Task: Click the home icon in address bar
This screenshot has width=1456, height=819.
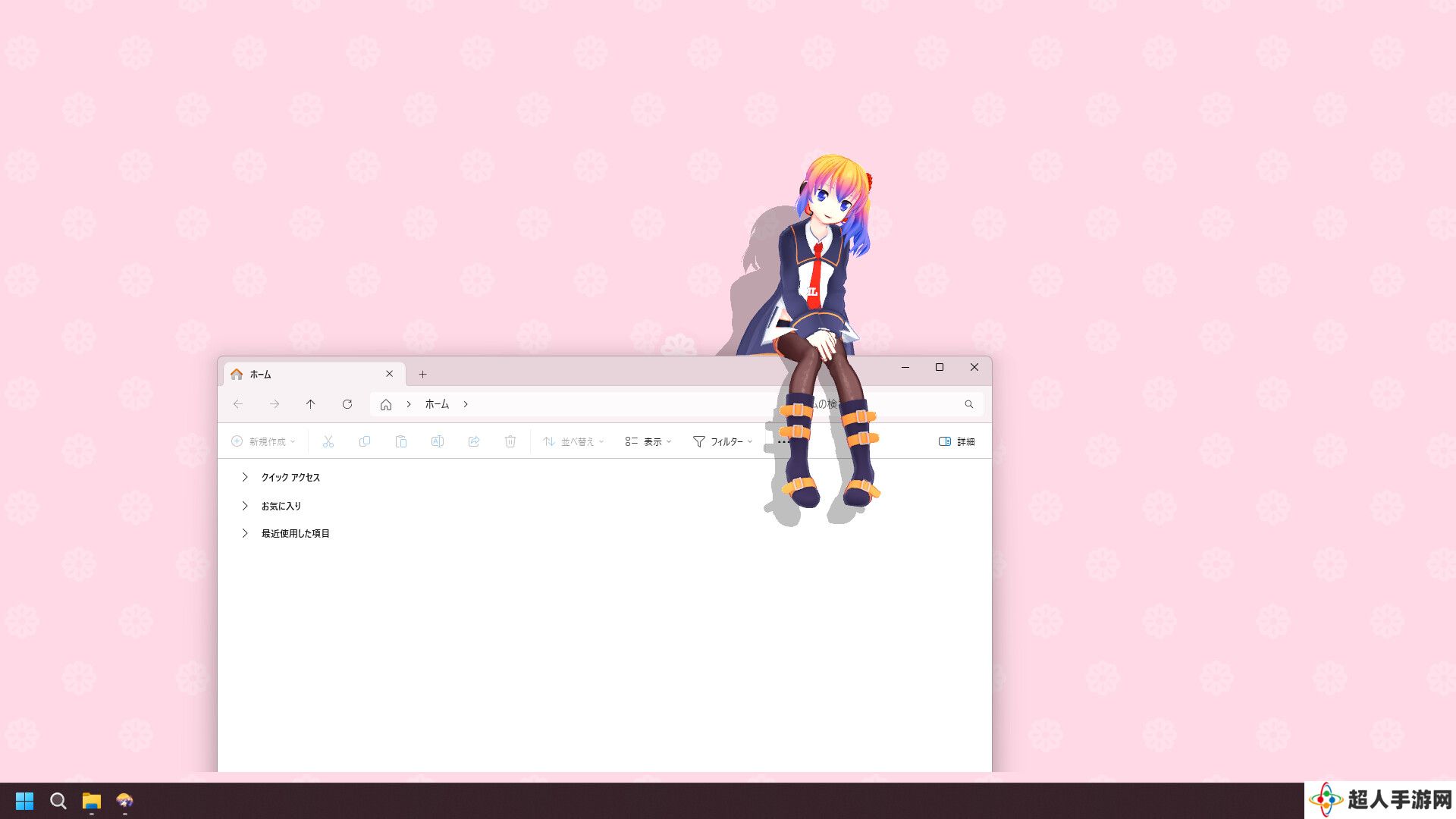Action: pyautogui.click(x=386, y=404)
